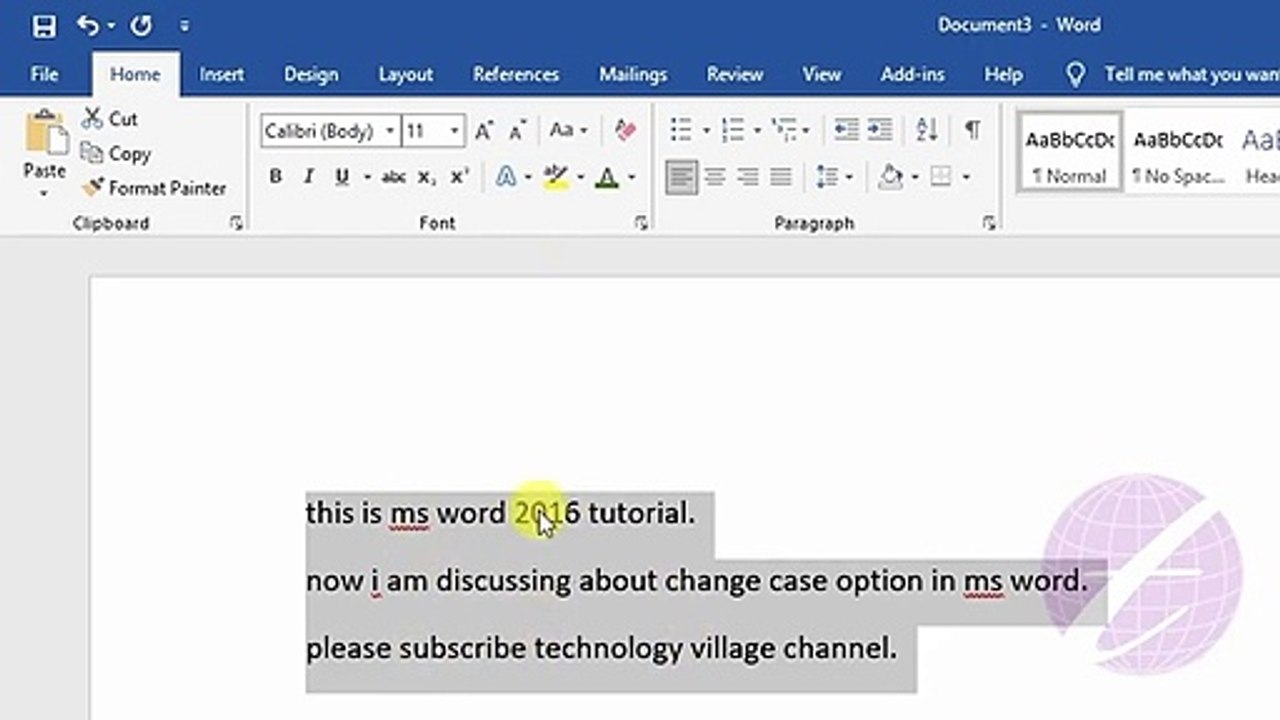Expand the Paste options arrow
The height and width of the screenshot is (720, 1280).
44,192
